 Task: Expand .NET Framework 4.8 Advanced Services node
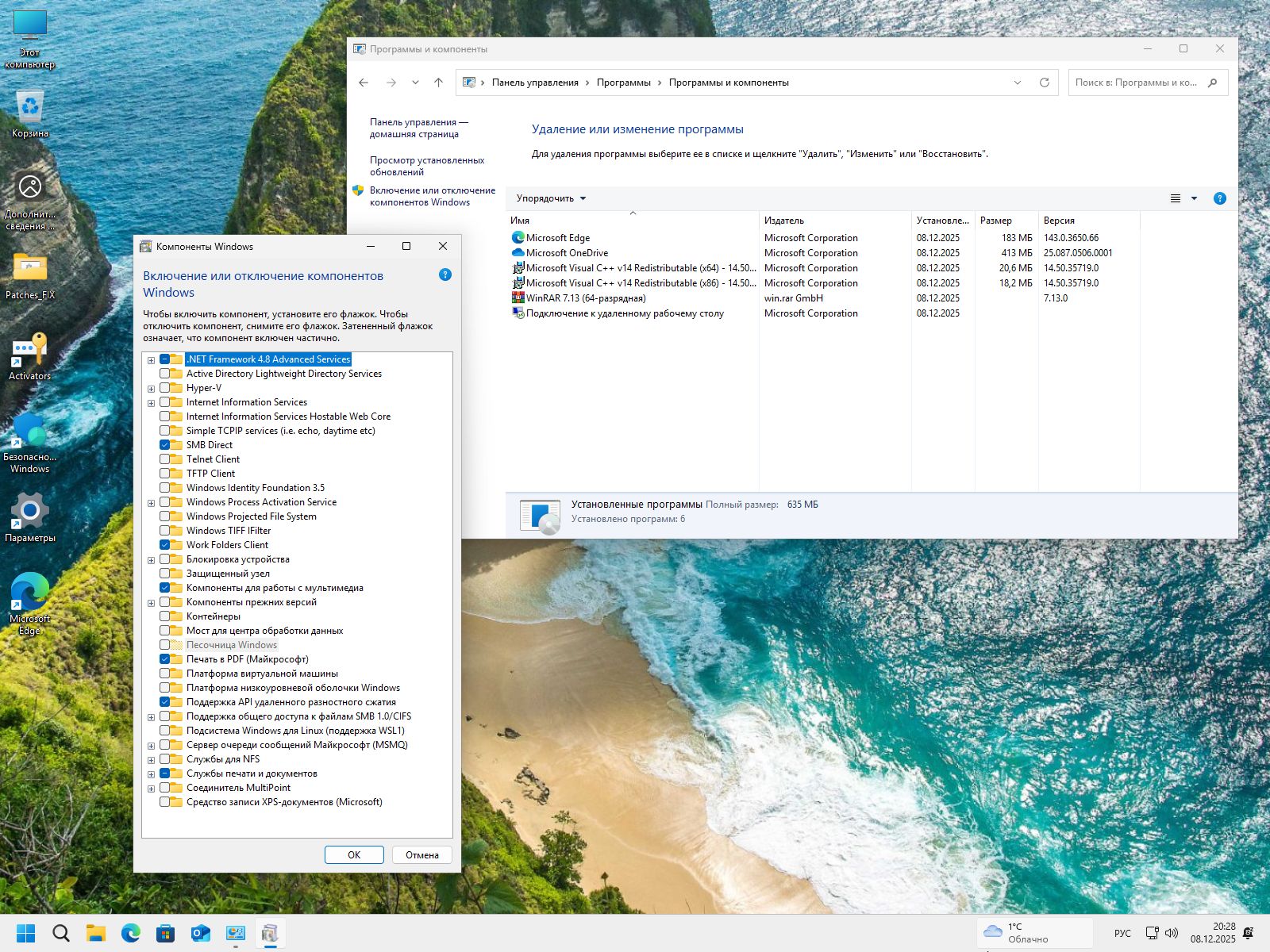tap(151, 360)
